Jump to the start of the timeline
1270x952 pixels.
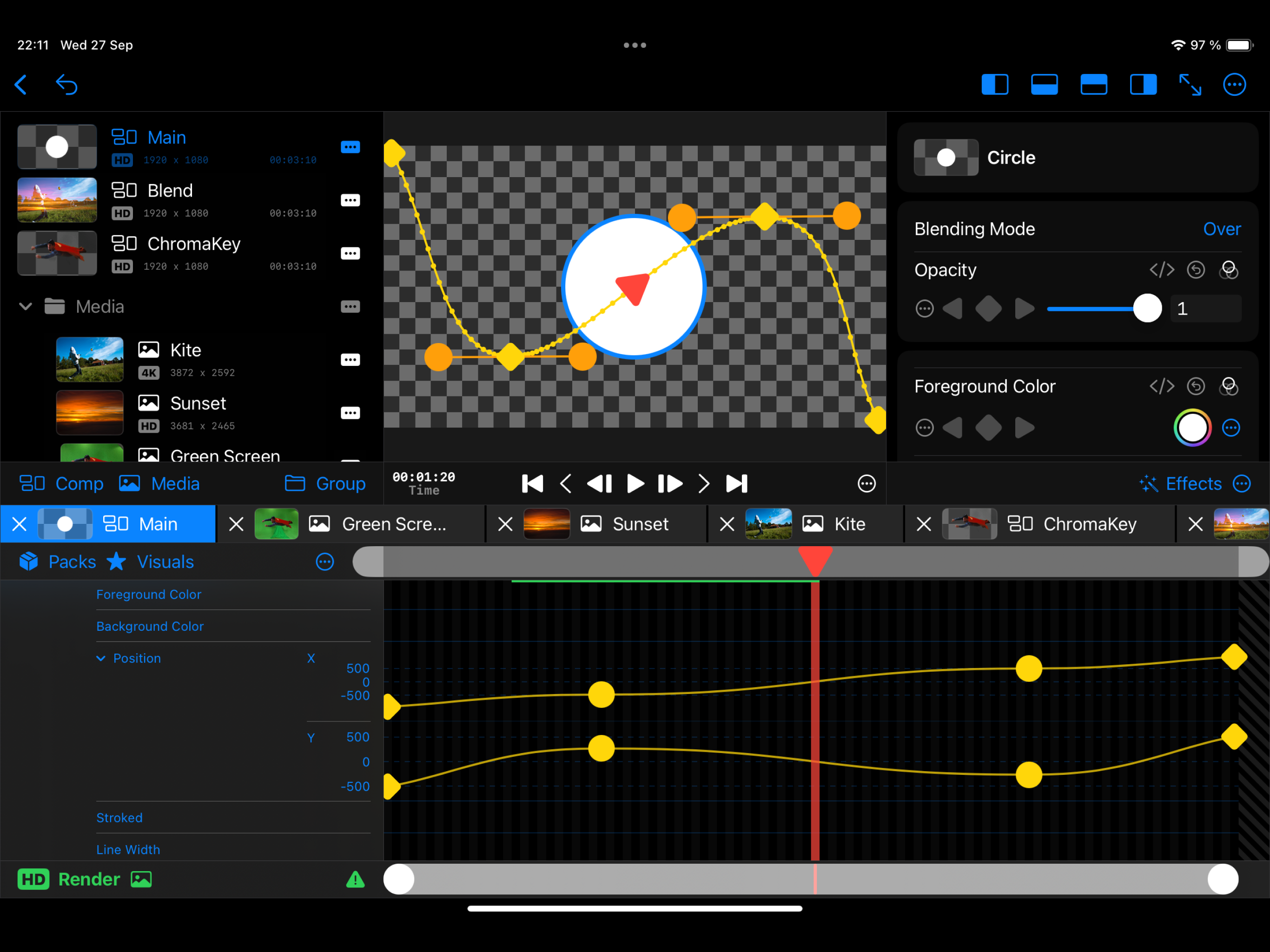coord(532,484)
